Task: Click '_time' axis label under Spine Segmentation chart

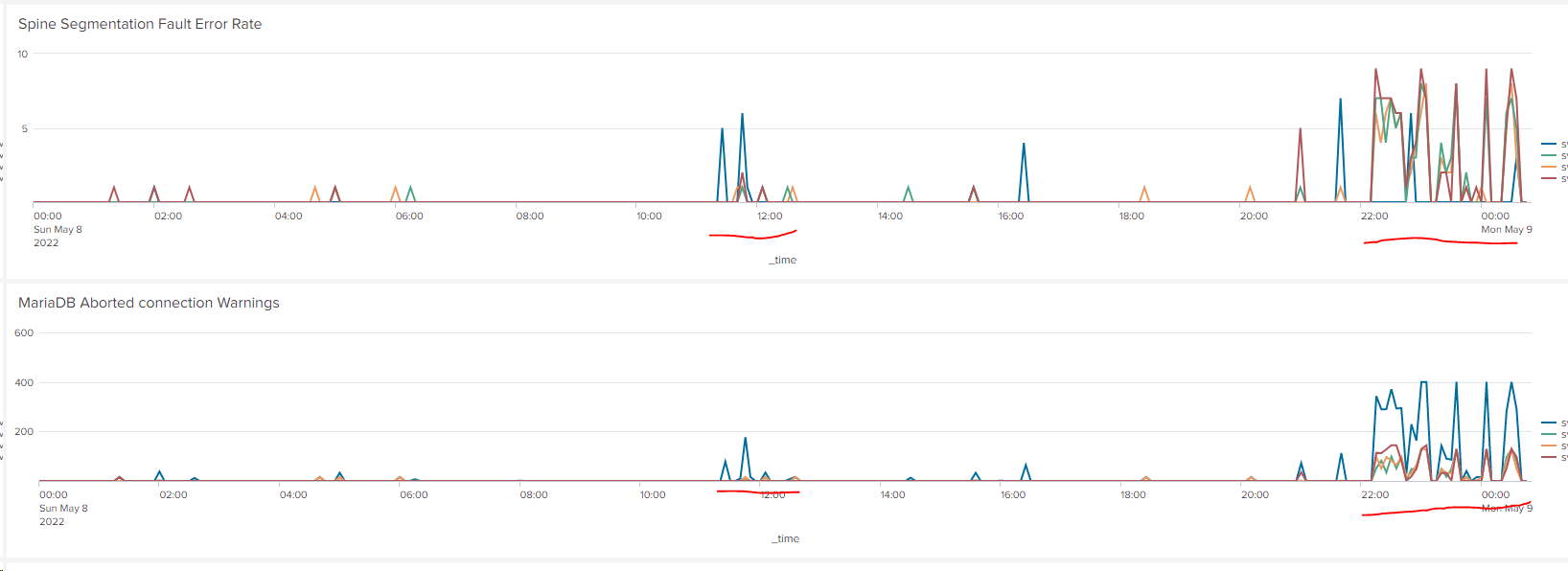Action: pyautogui.click(x=782, y=260)
